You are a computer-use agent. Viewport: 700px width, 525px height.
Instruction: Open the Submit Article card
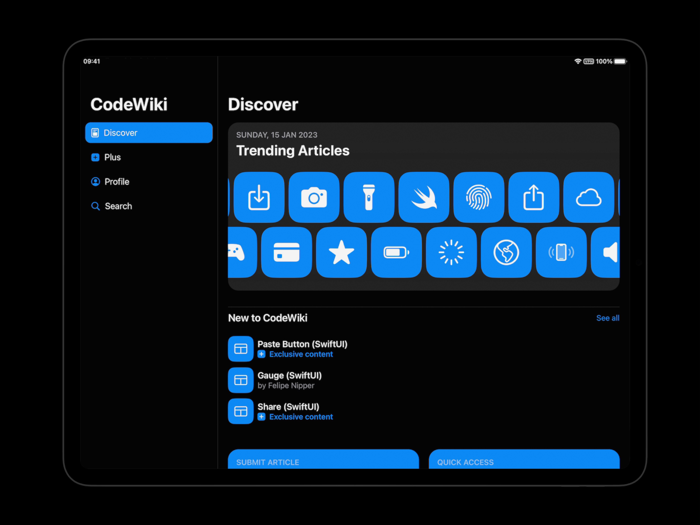click(x=323, y=459)
